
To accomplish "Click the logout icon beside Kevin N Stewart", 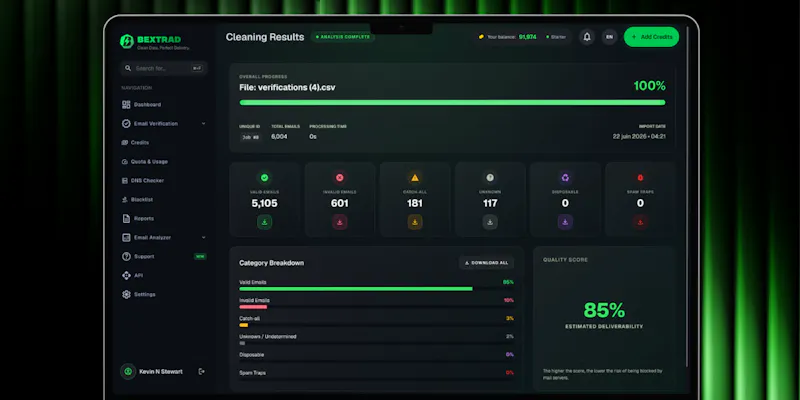I will [x=202, y=371].
